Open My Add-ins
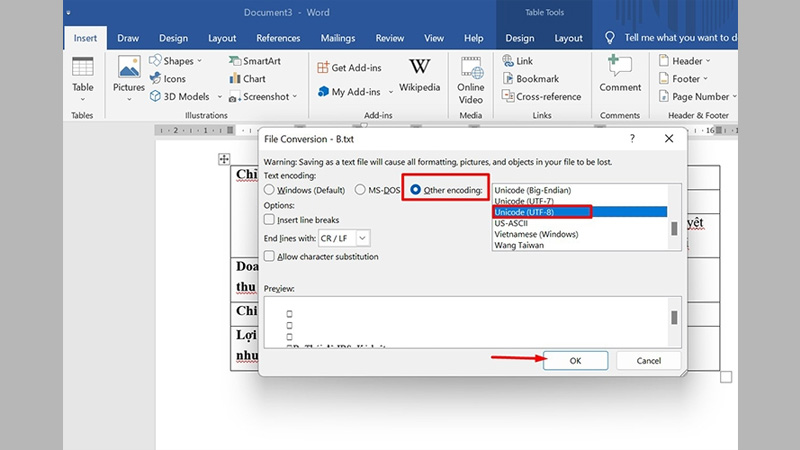The image size is (800, 450). click(x=349, y=92)
